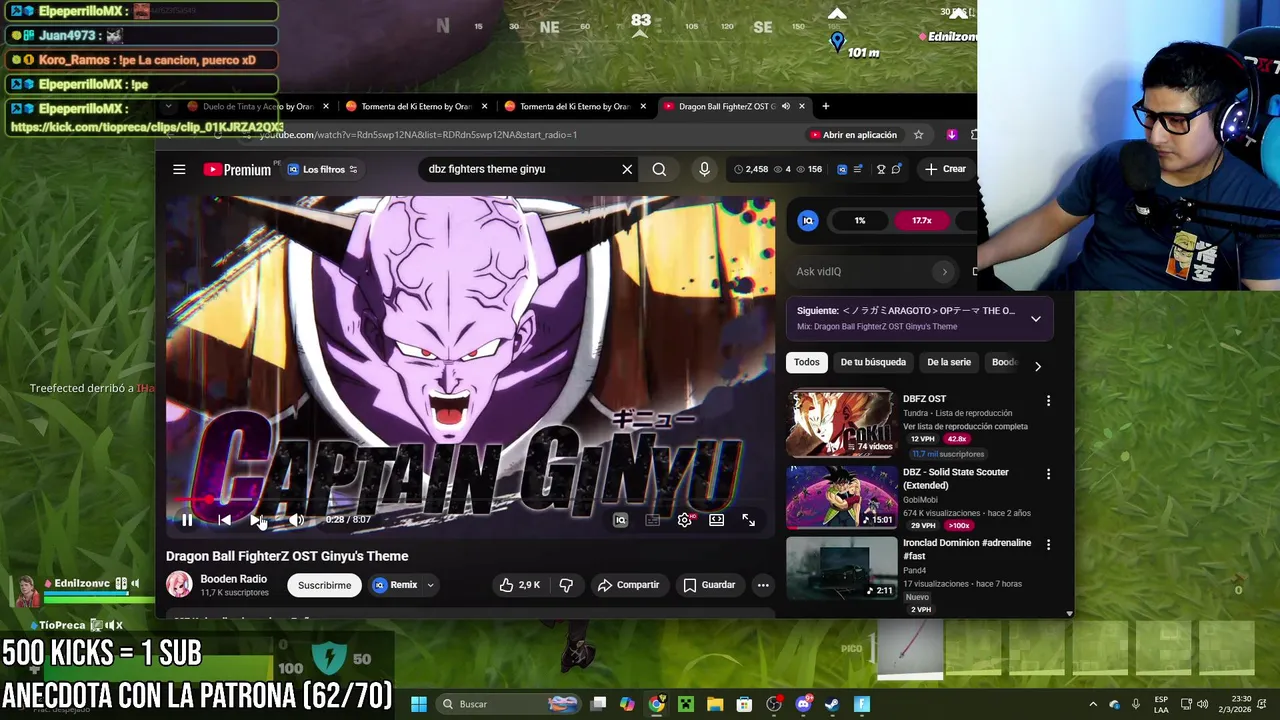Run search with the magnifier button

point(659,169)
